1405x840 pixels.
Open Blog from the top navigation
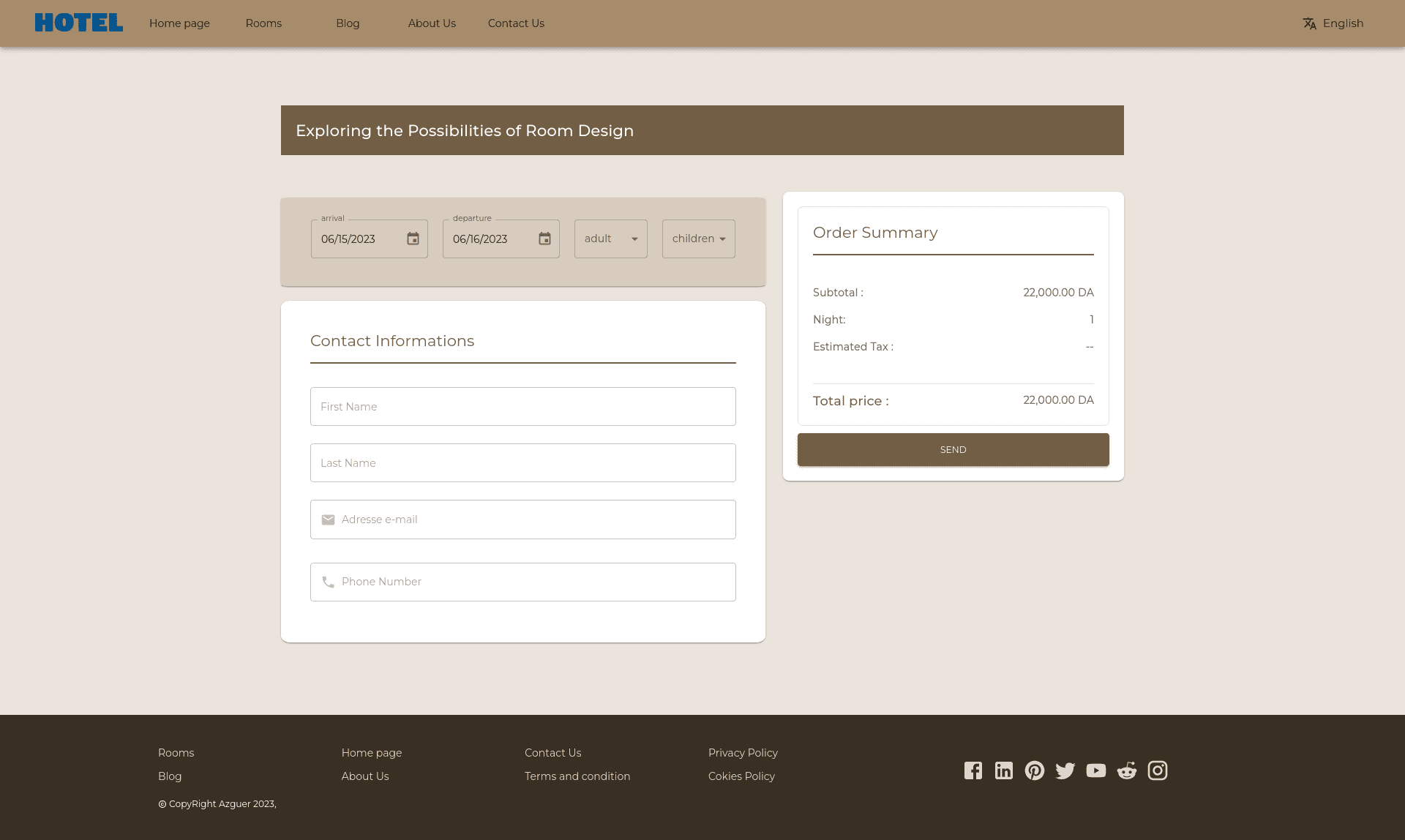[348, 23]
